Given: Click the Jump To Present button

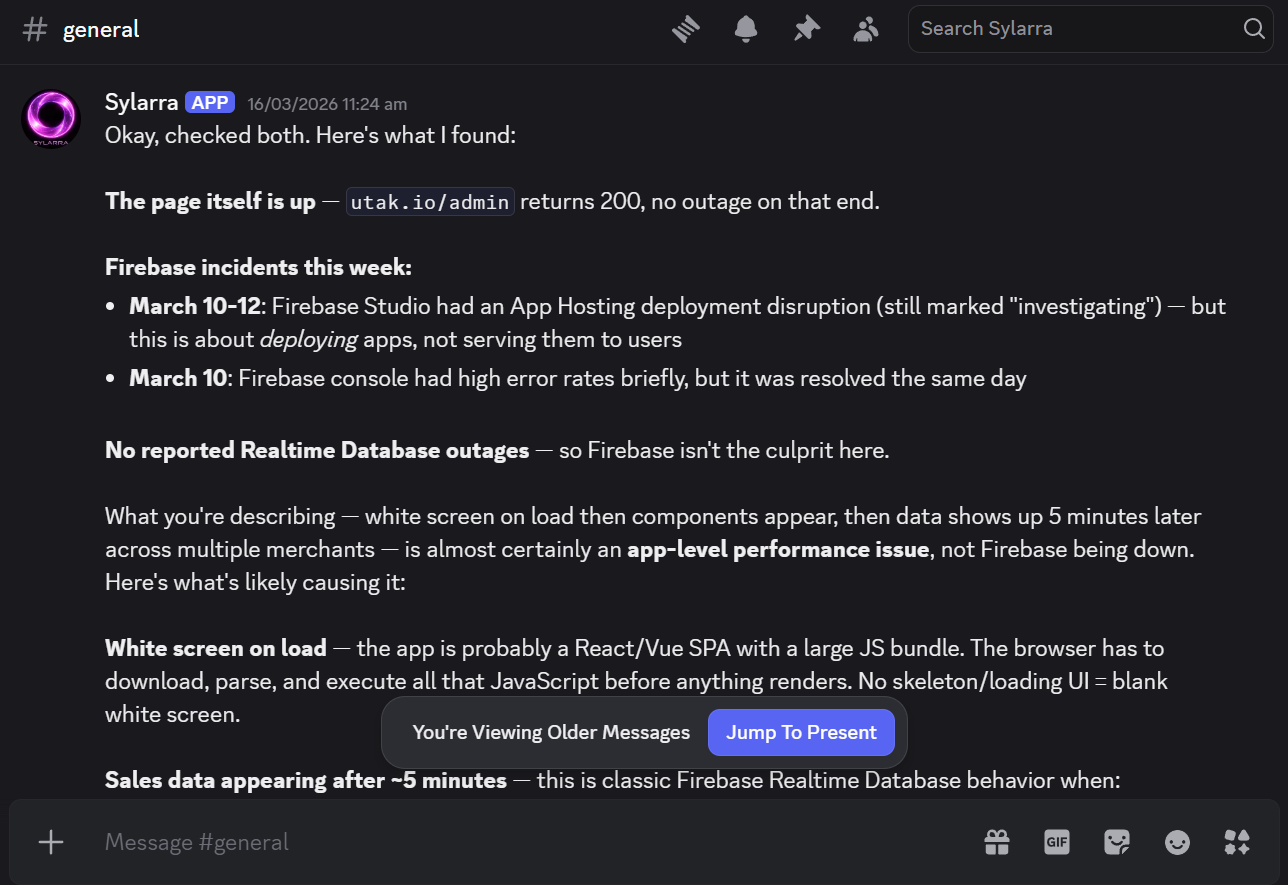Looking at the screenshot, I should pos(801,732).
